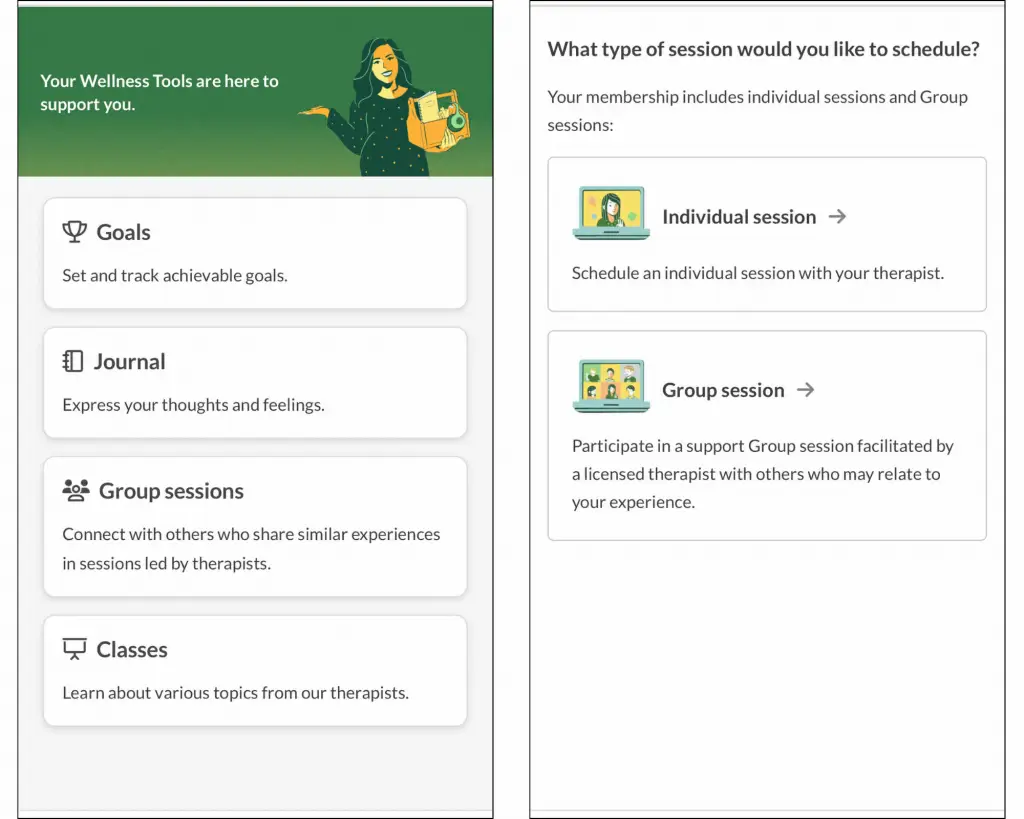Click the Individual session label text

(739, 216)
